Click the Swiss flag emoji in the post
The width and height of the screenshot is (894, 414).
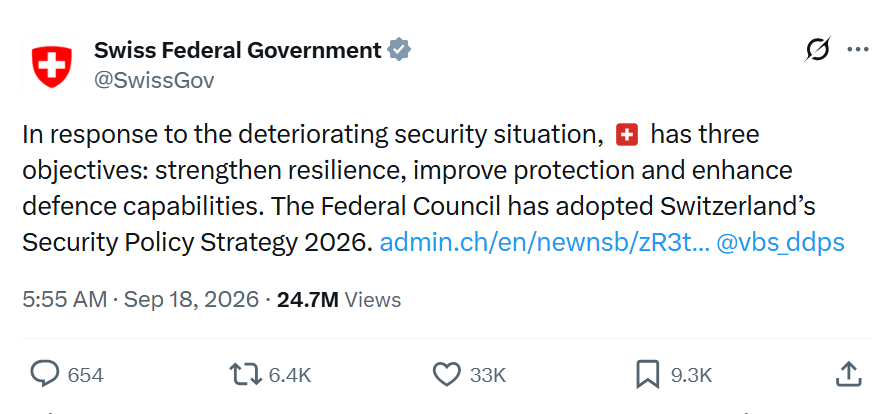click(627, 135)
